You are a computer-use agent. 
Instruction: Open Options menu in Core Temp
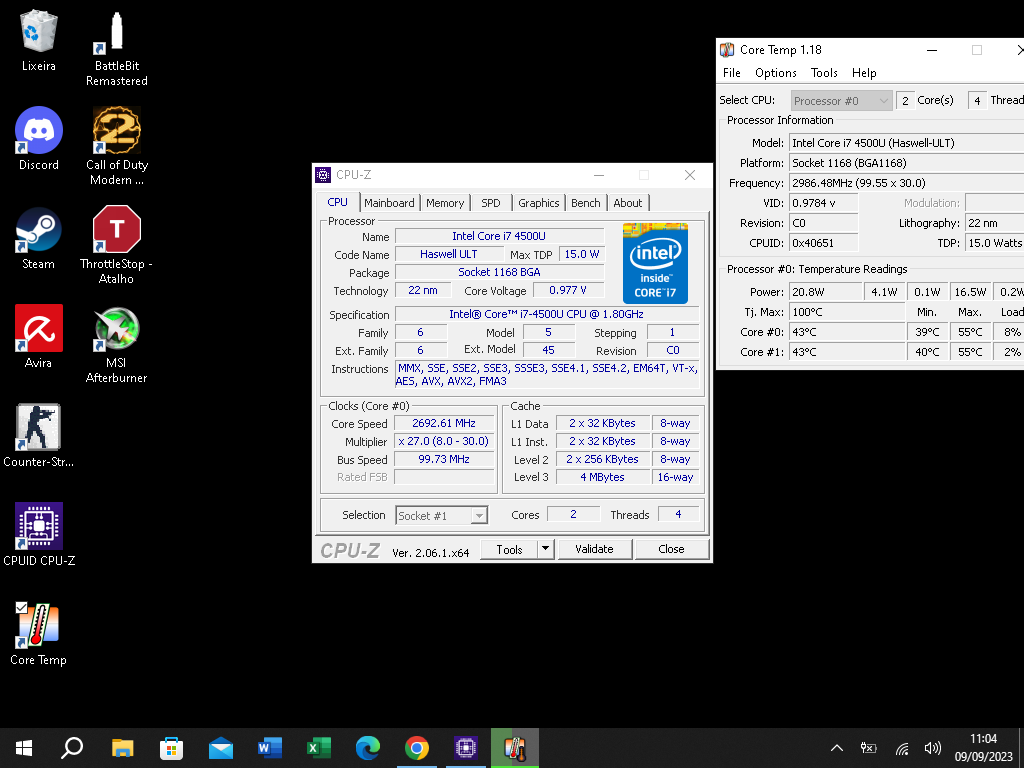click(776, 72)
